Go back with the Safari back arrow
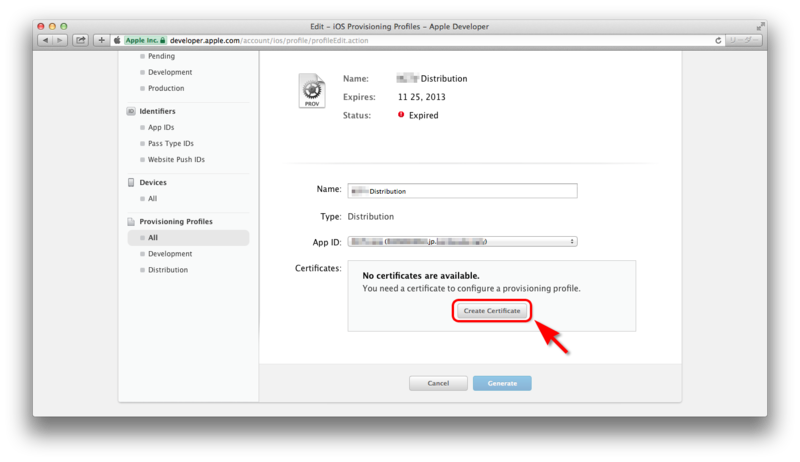This screenshot has width=800, height=462. pyautogui.click(x=45, y=40)
